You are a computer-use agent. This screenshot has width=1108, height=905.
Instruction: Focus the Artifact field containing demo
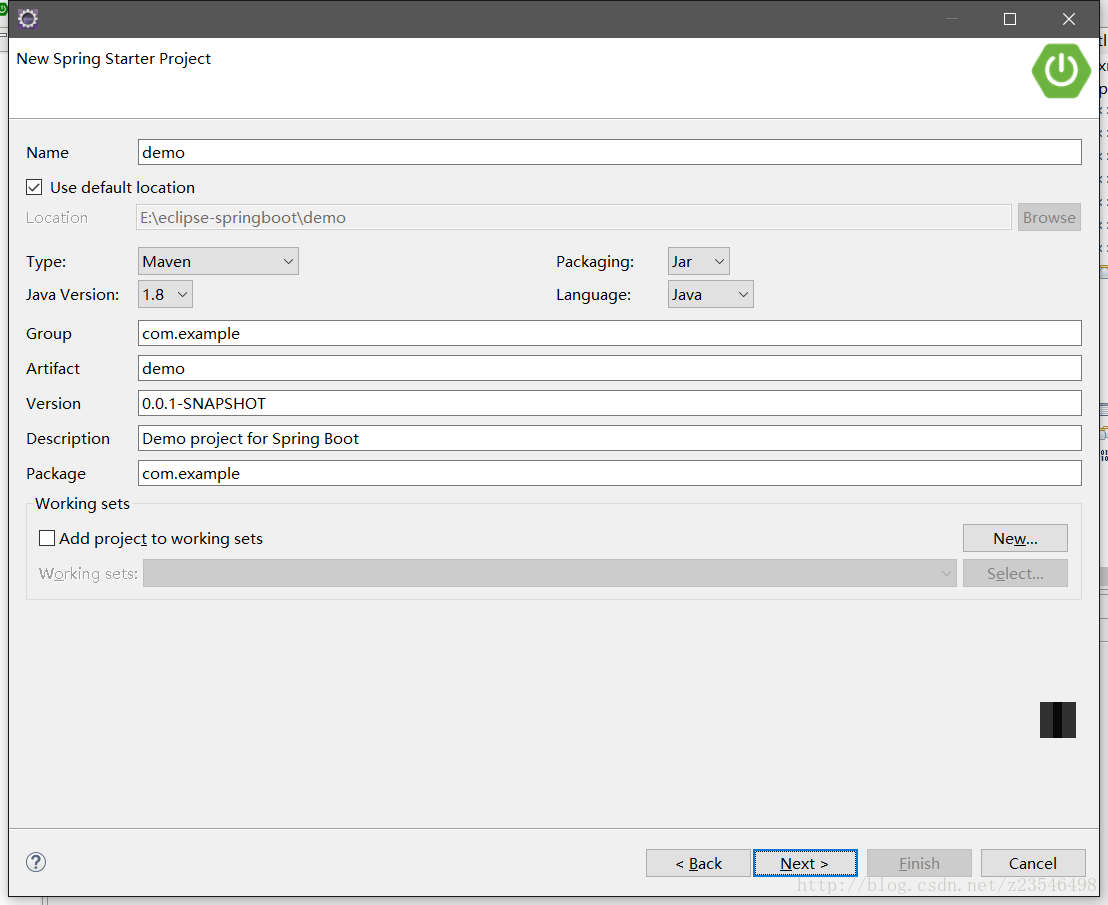610,368
